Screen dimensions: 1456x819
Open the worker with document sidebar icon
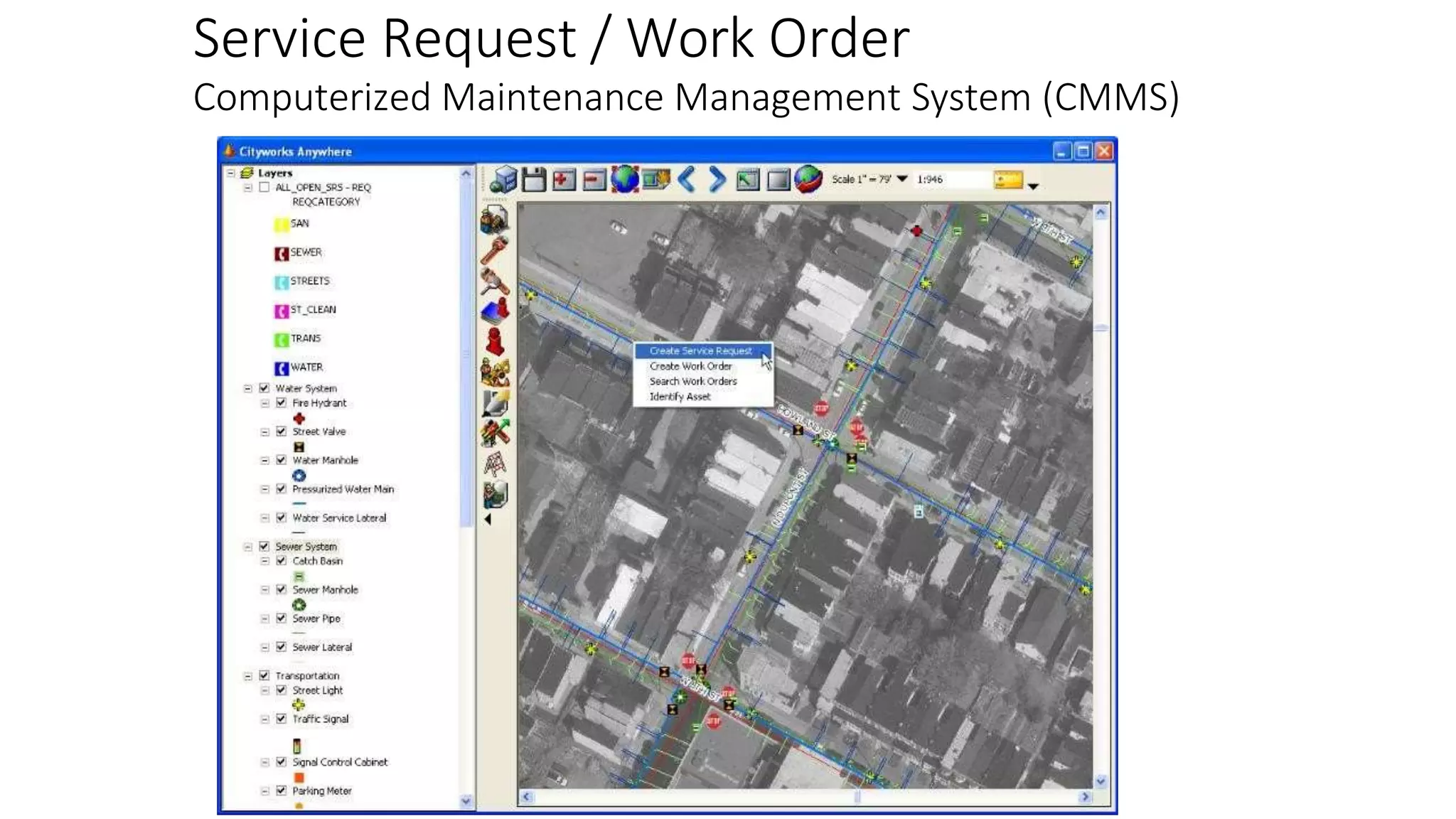coord(494,220)
